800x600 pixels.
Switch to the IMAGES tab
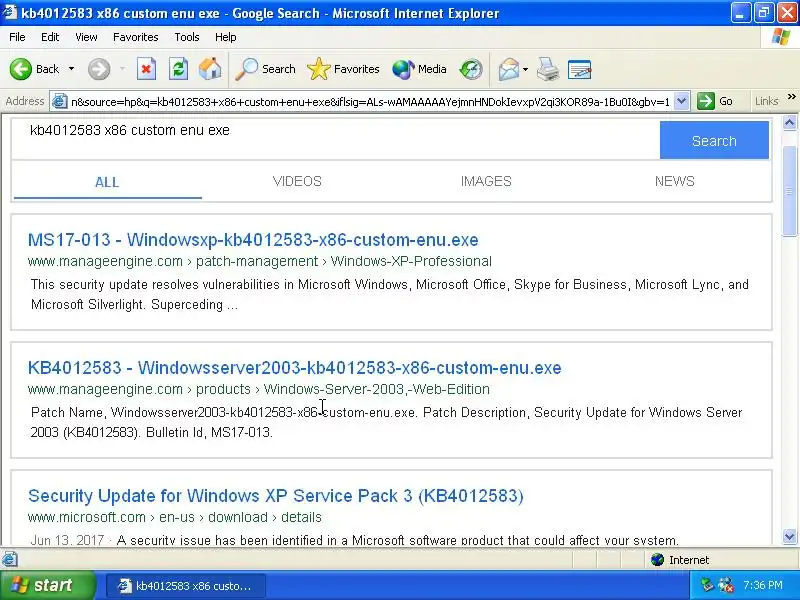pos(486,181)
